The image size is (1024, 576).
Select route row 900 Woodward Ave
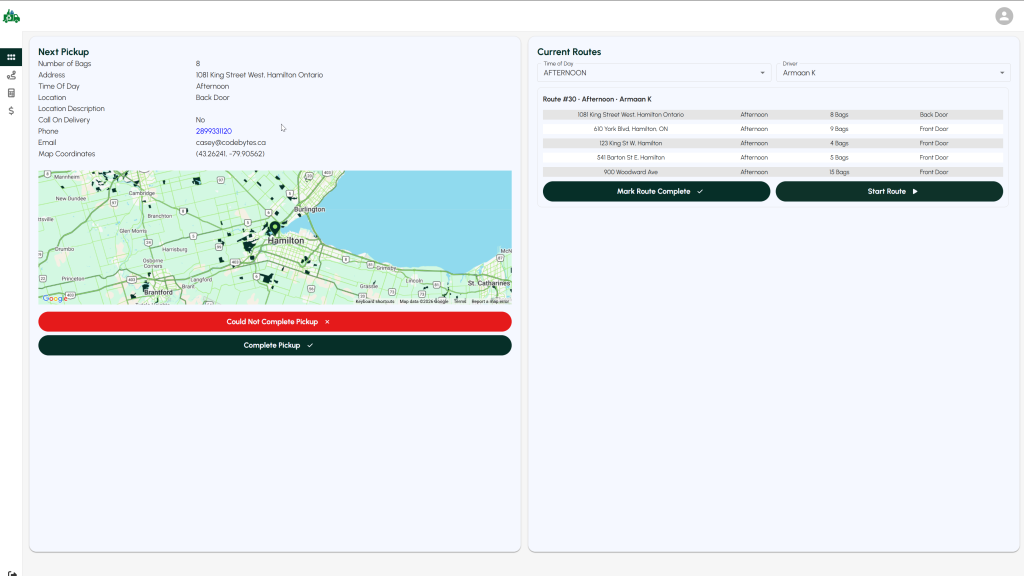click(773, 172)
